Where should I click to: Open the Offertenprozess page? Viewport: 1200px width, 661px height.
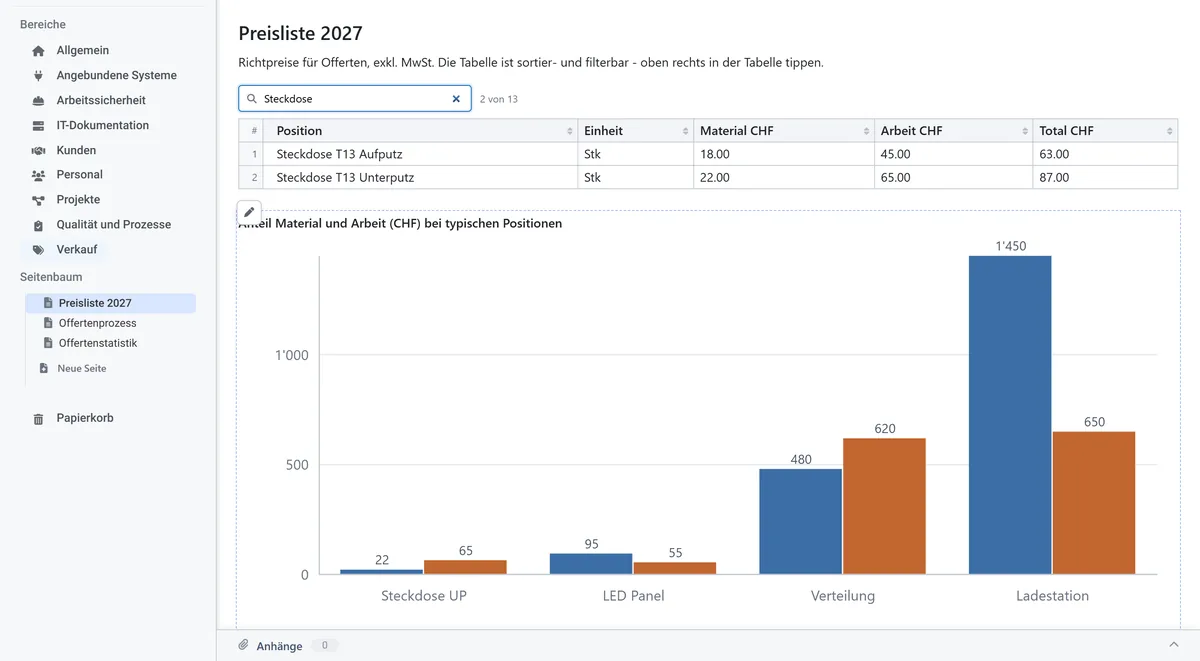[97, 323]
